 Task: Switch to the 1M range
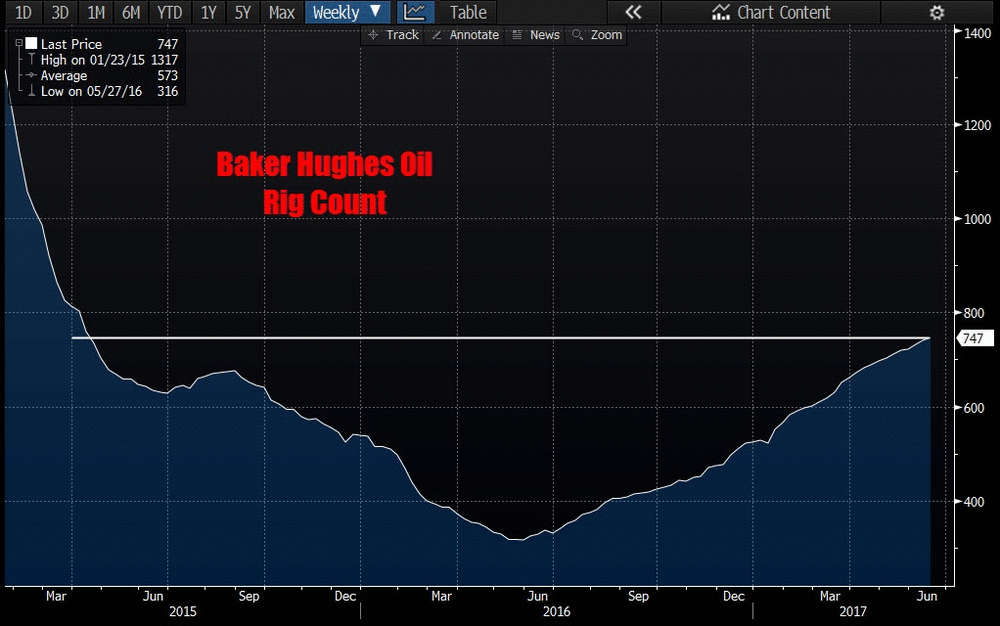pyautogui.click(x=96, y=12)
